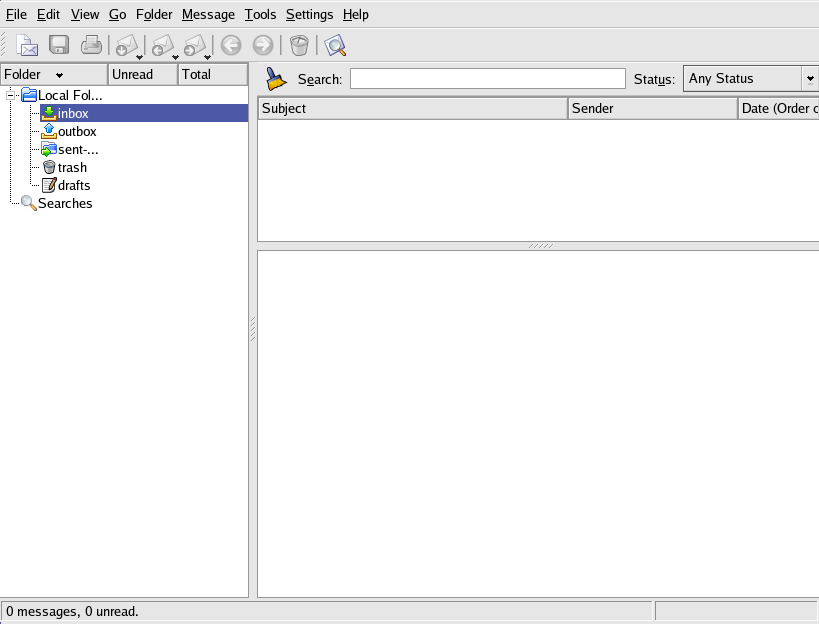Clear the search with the broom icon
Image resolution: width=819 pixels, height=624 pixels.
pyautogui.click(x=275, y=79)
